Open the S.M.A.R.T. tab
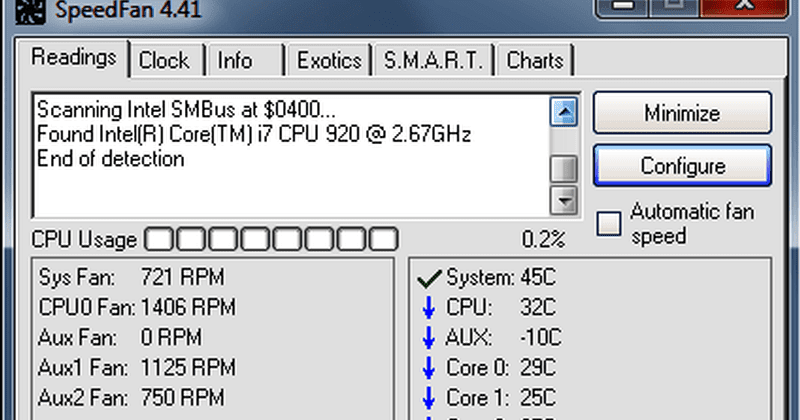800x420 pixels. click(433, 60)
